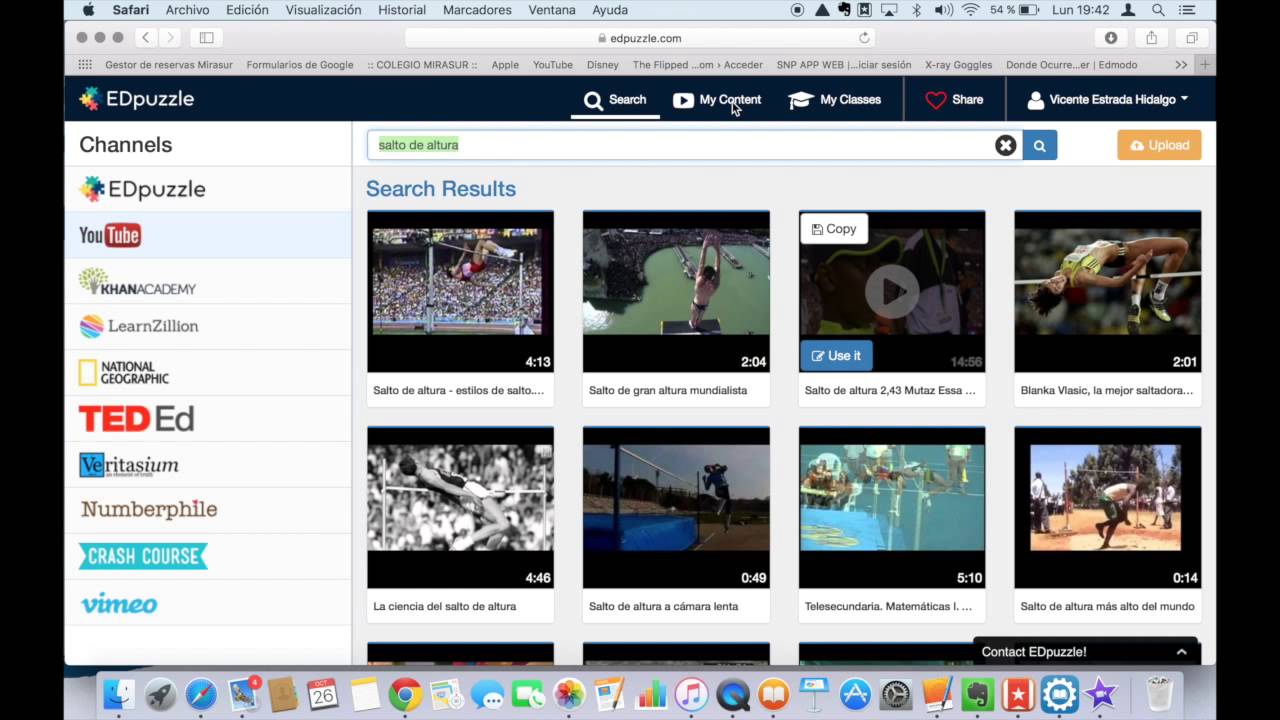Viewport: 1280px width, 720px height.
Task: Open Evernote from the Dock
Action: 977,694
